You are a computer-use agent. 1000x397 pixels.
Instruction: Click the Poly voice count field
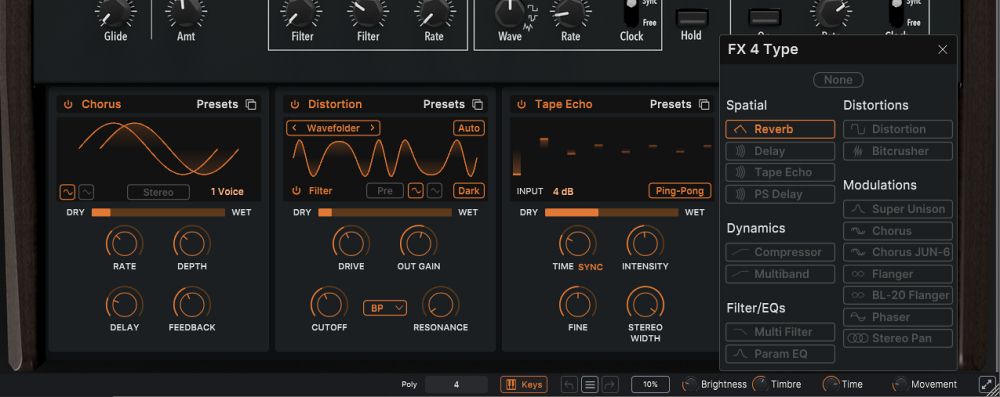pyautogui.click(x=456, y=384)
